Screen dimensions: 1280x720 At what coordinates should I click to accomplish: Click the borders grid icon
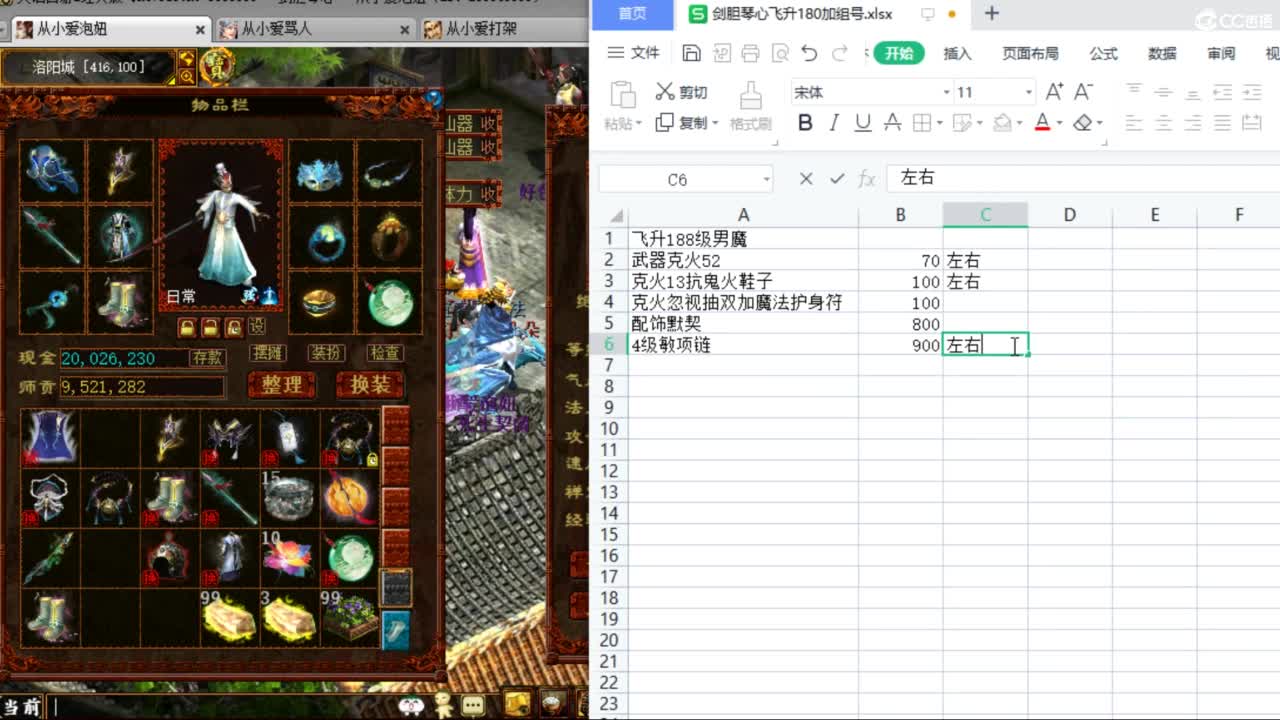click(x=921, y=123)
